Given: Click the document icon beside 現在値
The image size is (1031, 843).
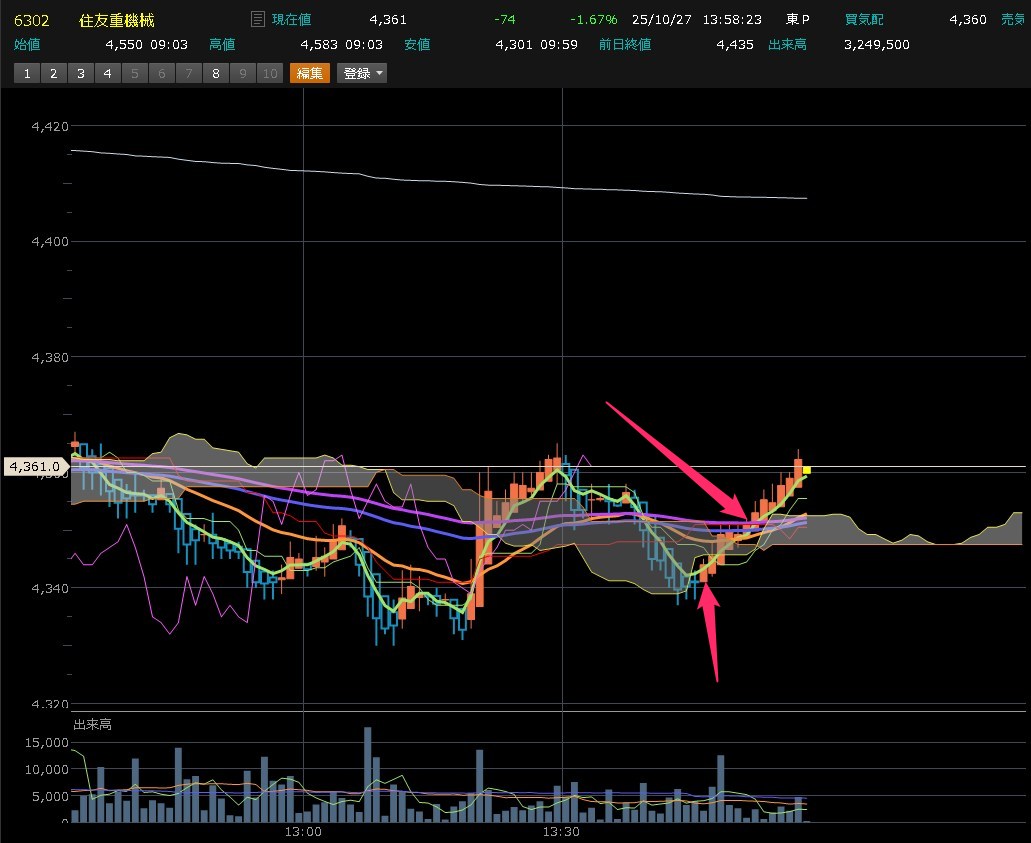Looking at the screenshot, I should [258, 19].
